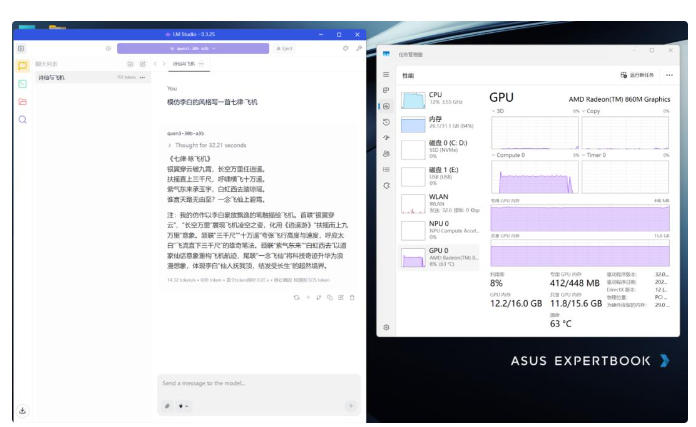
Task: Select 磁盘 0 (C: D:) in performance list
Action: coord(439,150)
